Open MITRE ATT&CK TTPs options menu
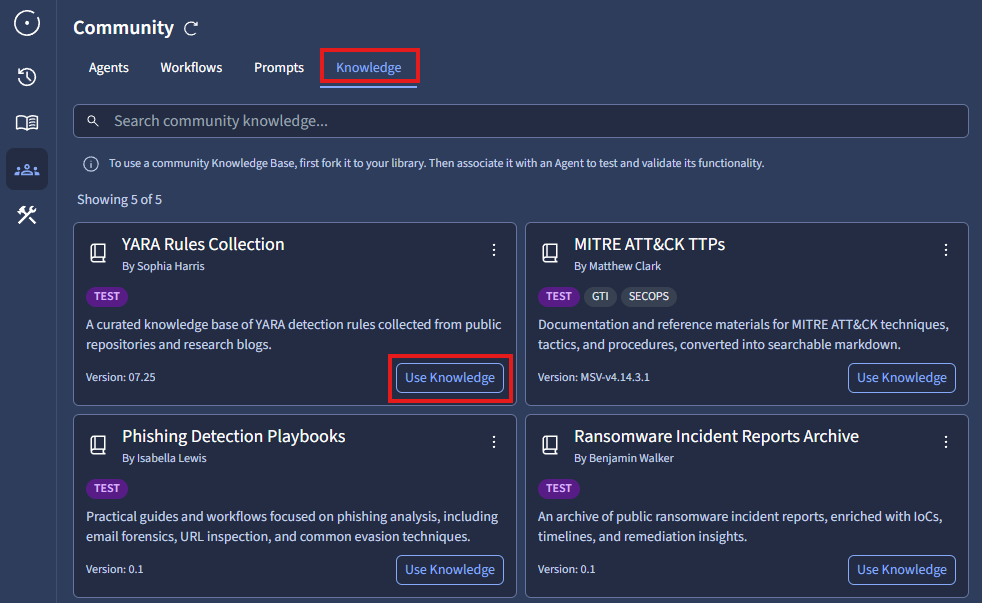 pyautogui.click(x=945, y=250)
